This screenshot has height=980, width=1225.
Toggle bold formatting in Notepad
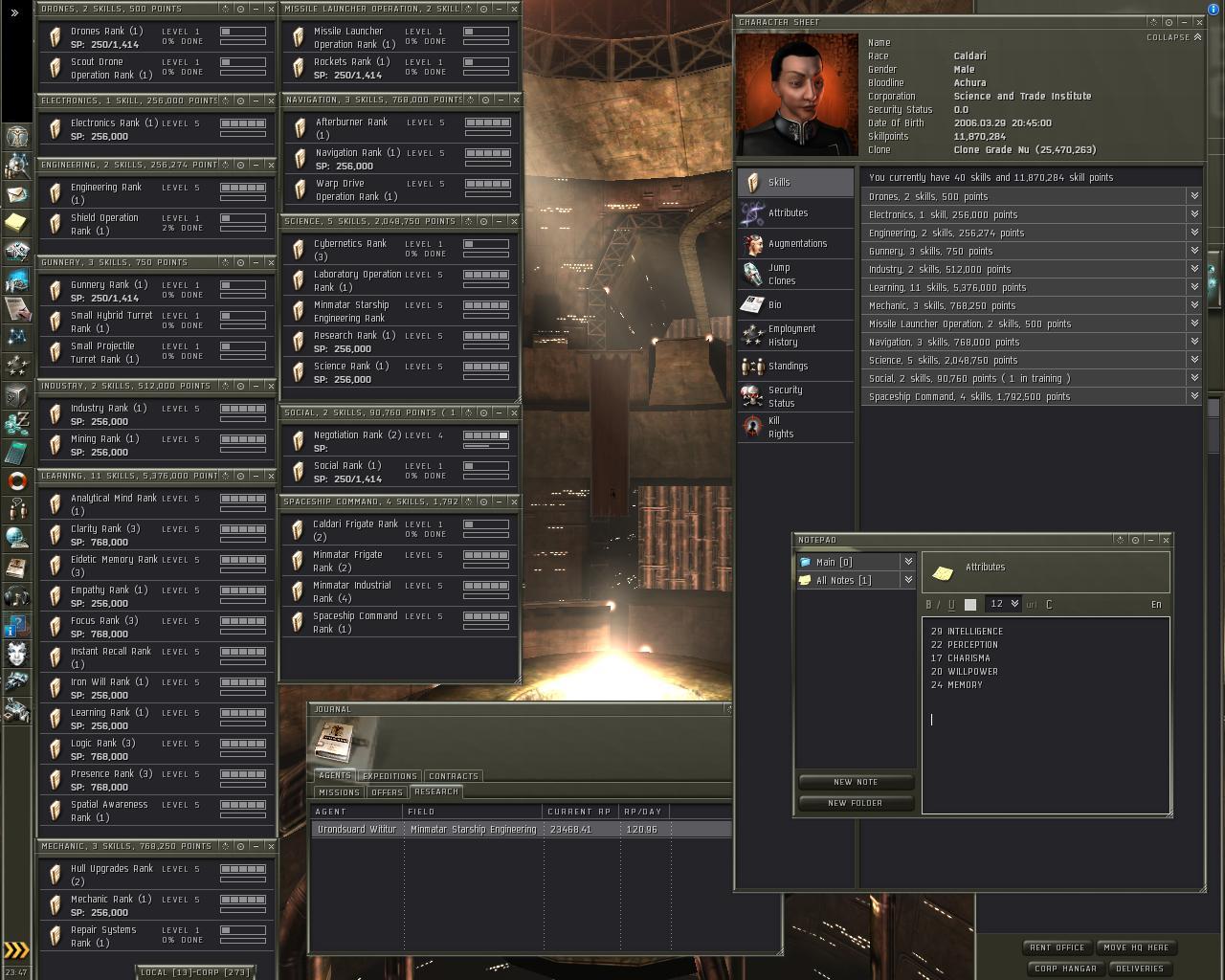click(x=928, y=605)
